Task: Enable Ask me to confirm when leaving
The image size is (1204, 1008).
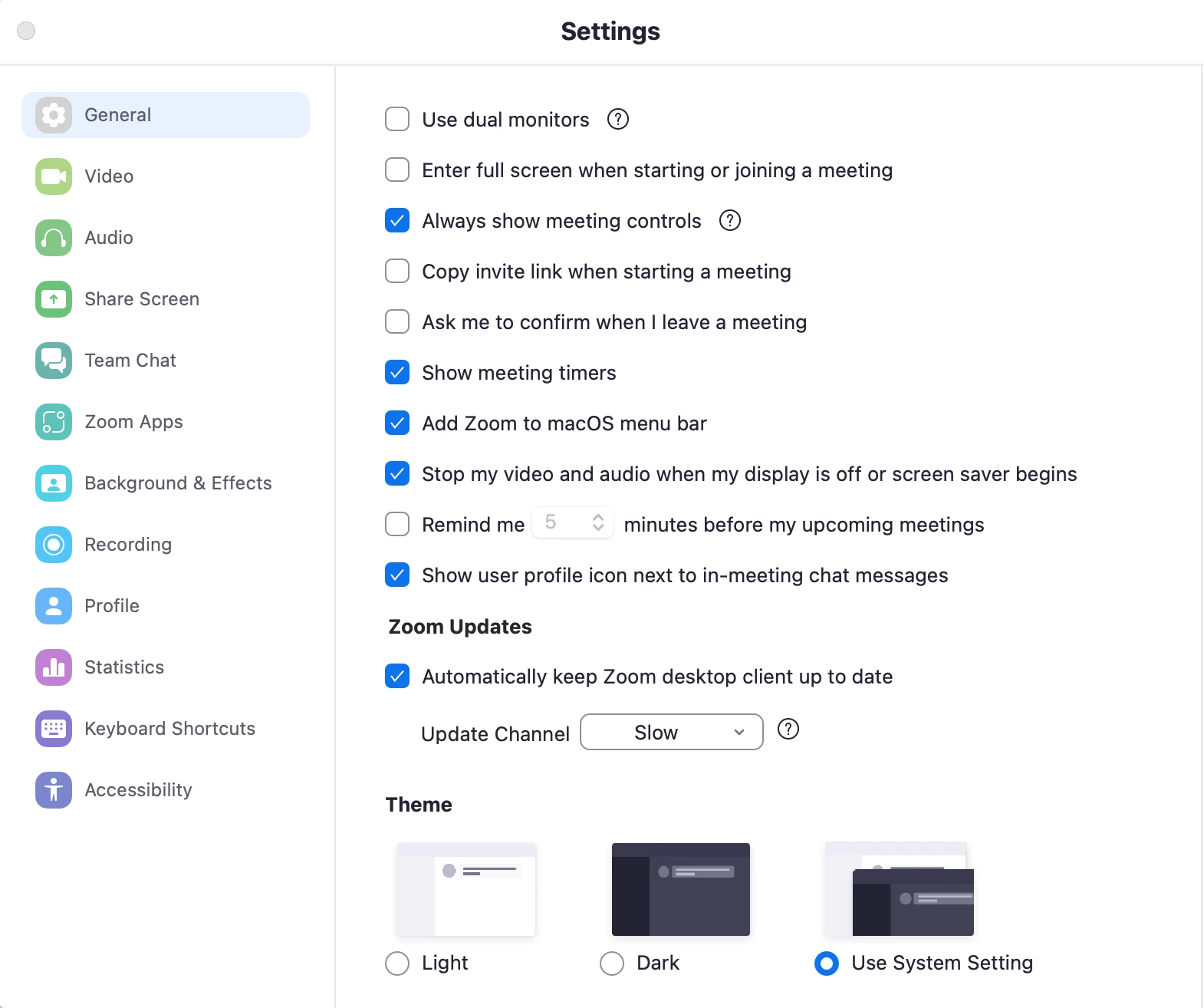Action: [397, 321]
